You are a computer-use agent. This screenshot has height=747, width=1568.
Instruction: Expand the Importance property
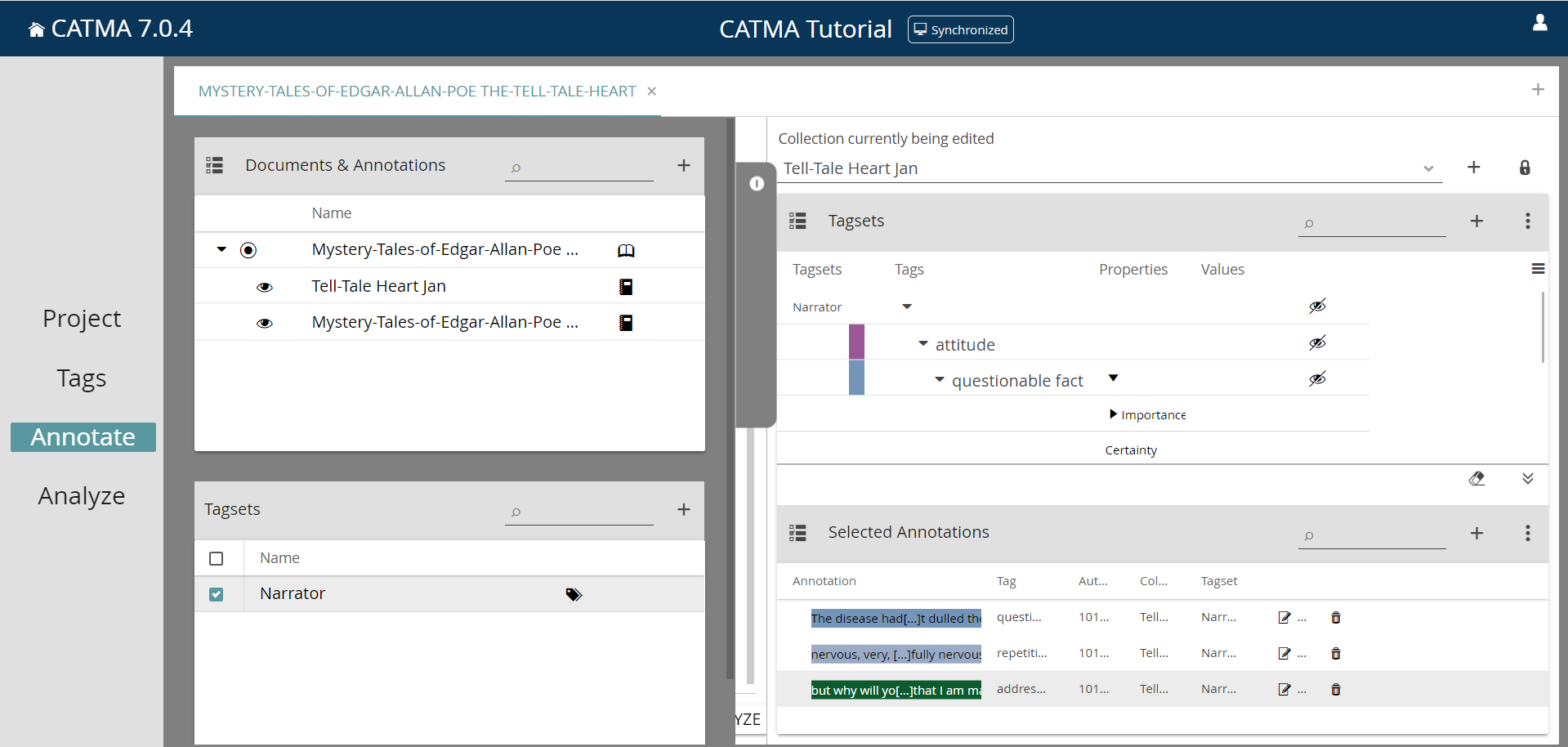(x=1113, y=414)
